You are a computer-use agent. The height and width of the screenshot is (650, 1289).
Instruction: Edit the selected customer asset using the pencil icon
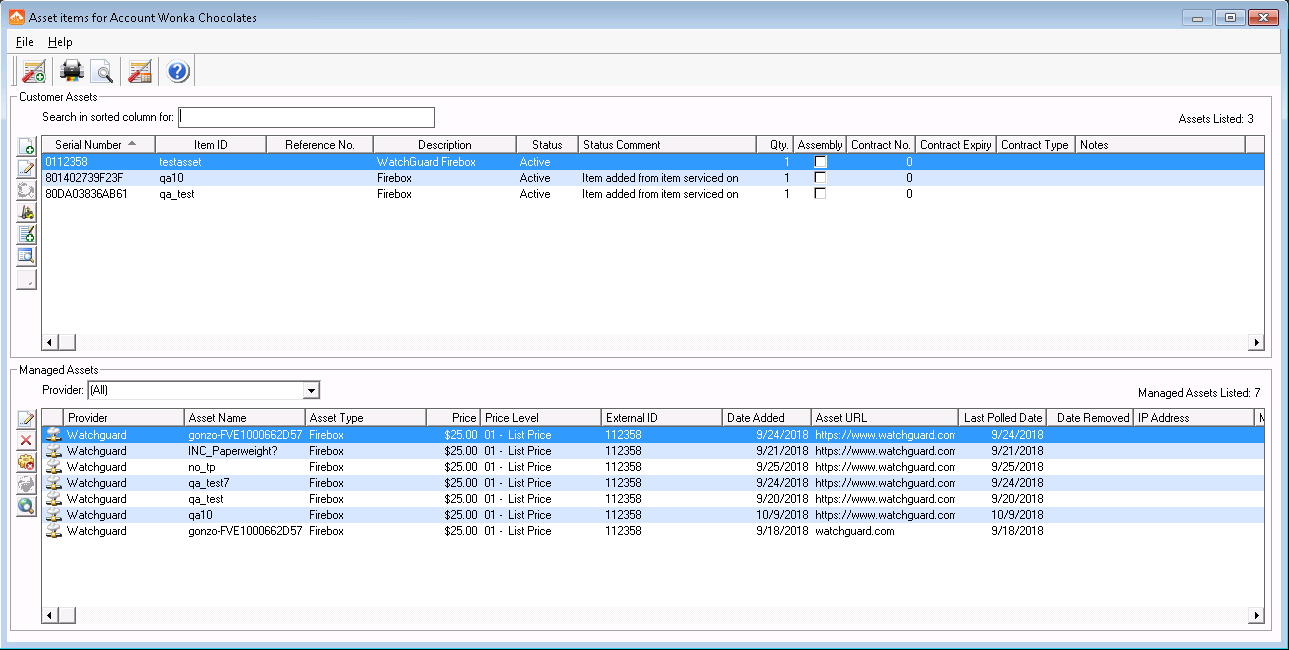point(27,168)
